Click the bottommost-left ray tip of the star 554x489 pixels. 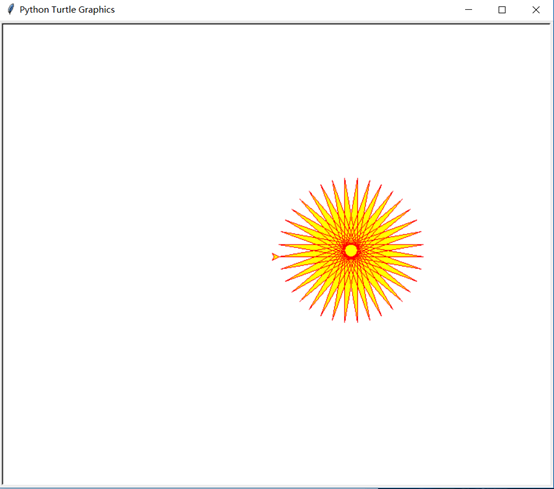pos(345,322)
